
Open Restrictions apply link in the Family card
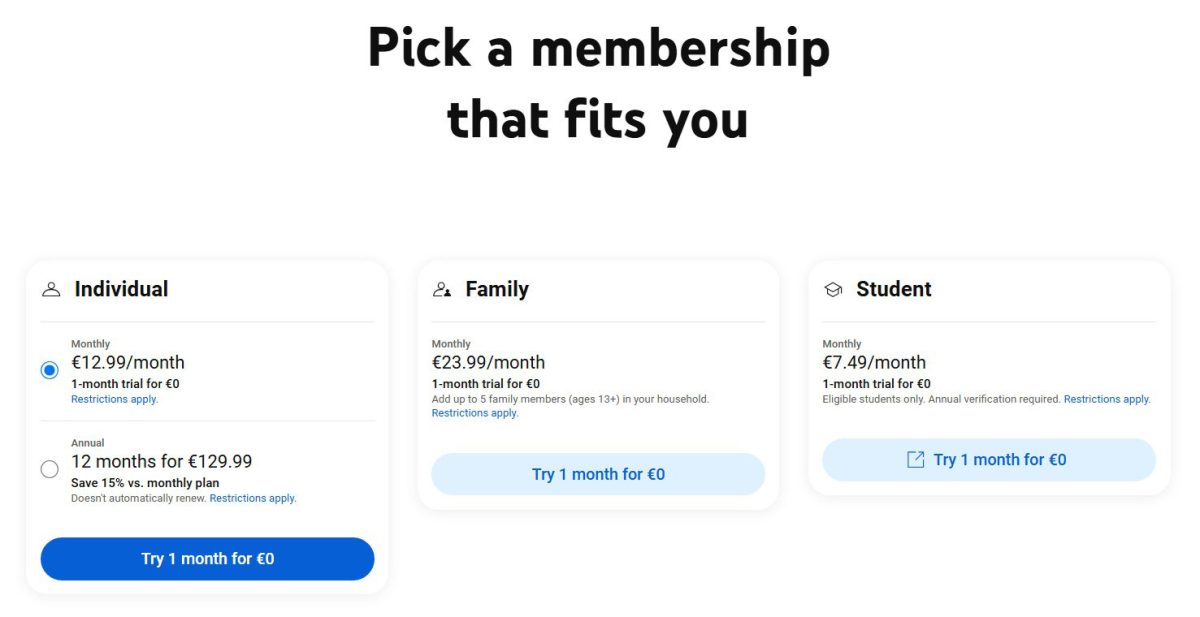coord(475,413)
